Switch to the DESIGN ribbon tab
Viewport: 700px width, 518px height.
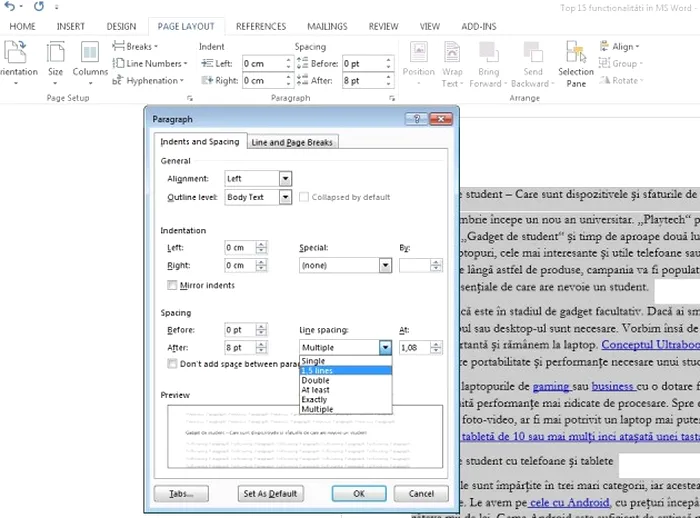tap(121, 26)
